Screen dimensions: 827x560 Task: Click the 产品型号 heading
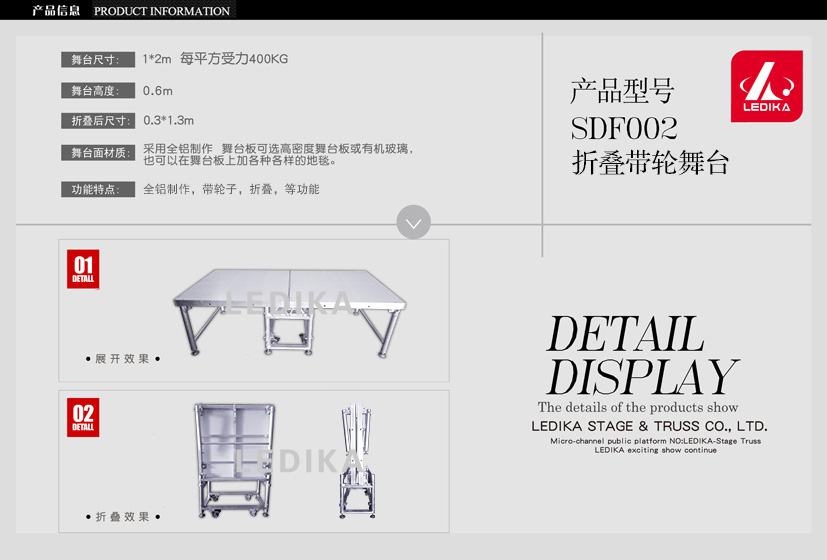pos(622,91)
